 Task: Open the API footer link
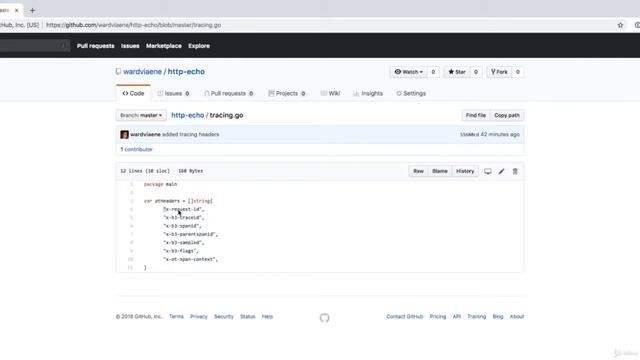coord(457,316)
